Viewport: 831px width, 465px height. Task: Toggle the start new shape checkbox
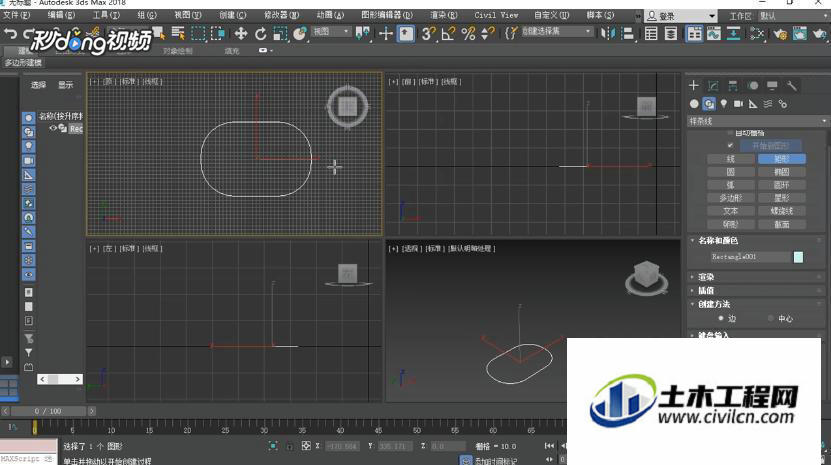point(730,145)
